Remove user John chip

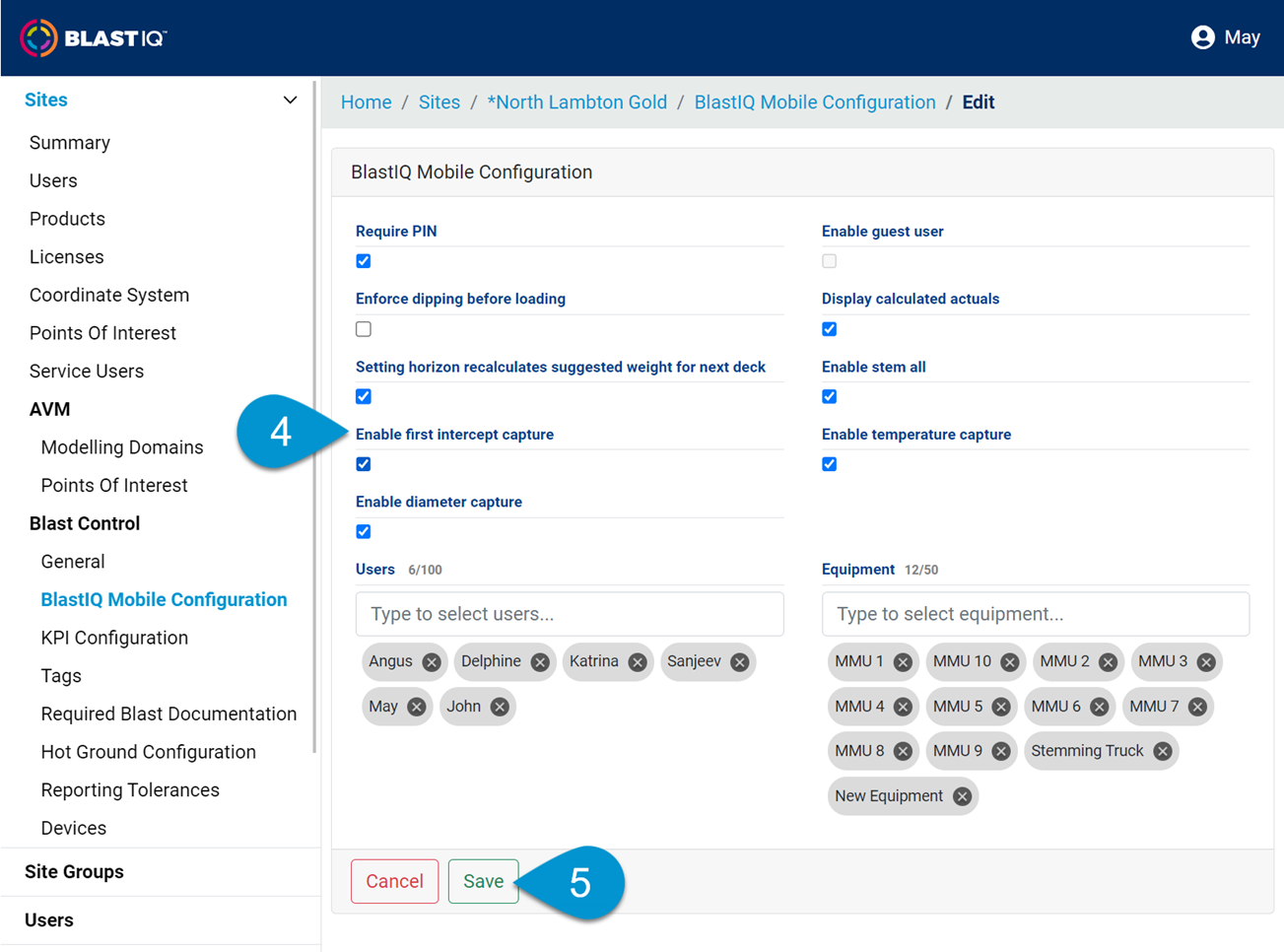pyautogui.click(x=500, y=707)
